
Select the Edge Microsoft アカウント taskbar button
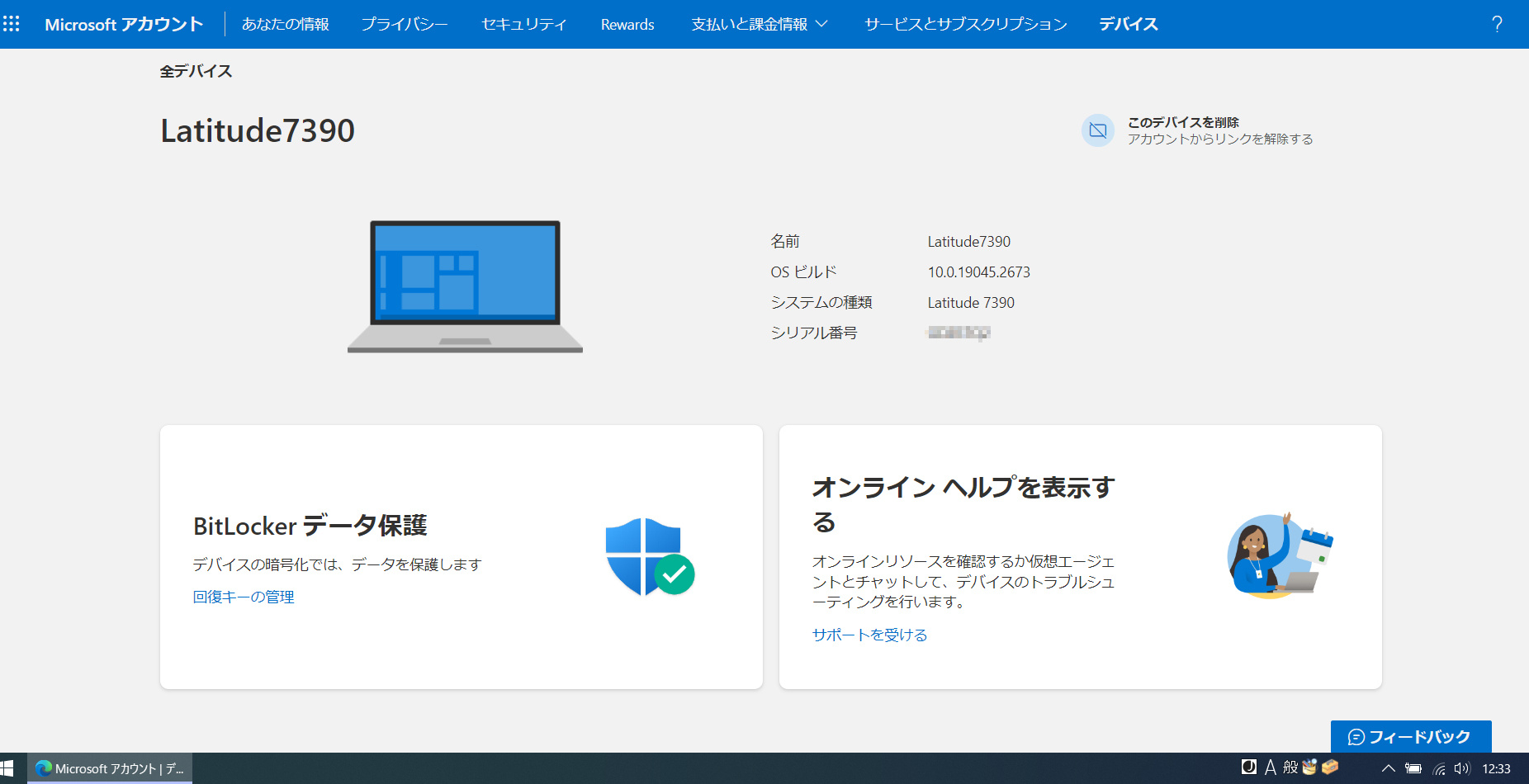click(x=110, y=768)
